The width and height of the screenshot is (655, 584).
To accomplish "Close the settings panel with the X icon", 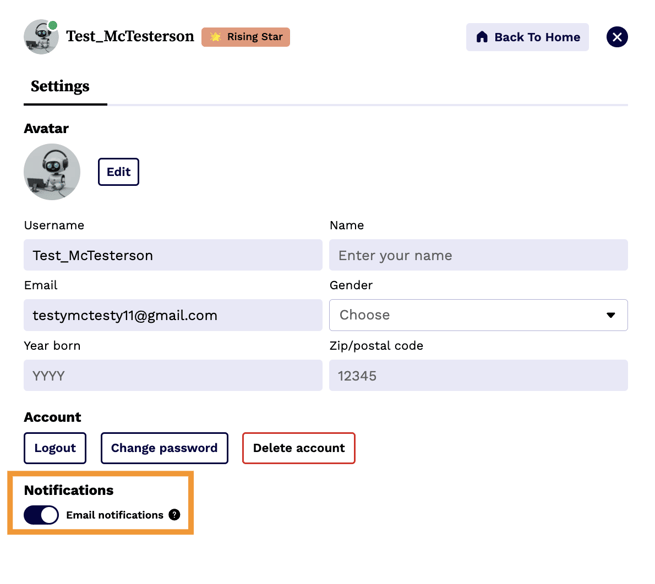I will click(617, 37).
